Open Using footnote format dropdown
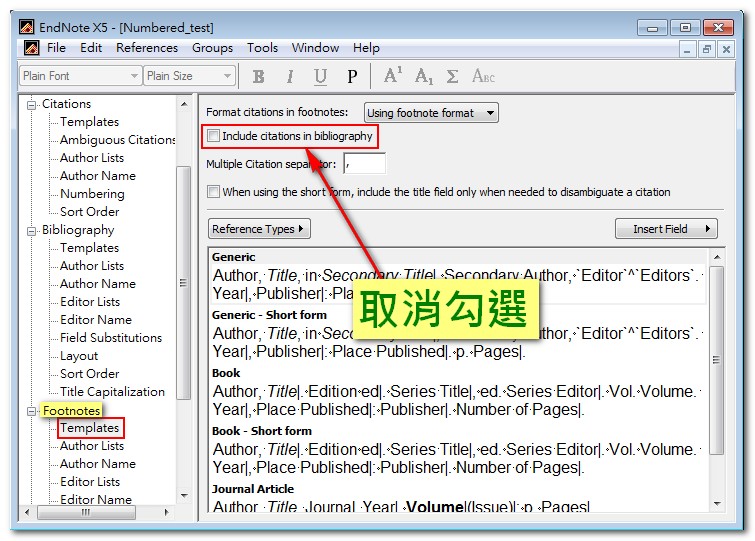 click(x=431, y=113)
